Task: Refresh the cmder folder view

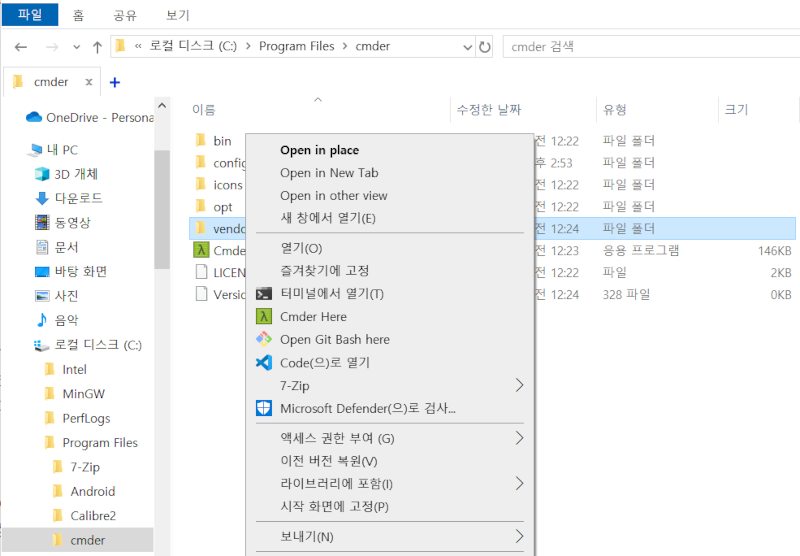Action: pos(485,47)
